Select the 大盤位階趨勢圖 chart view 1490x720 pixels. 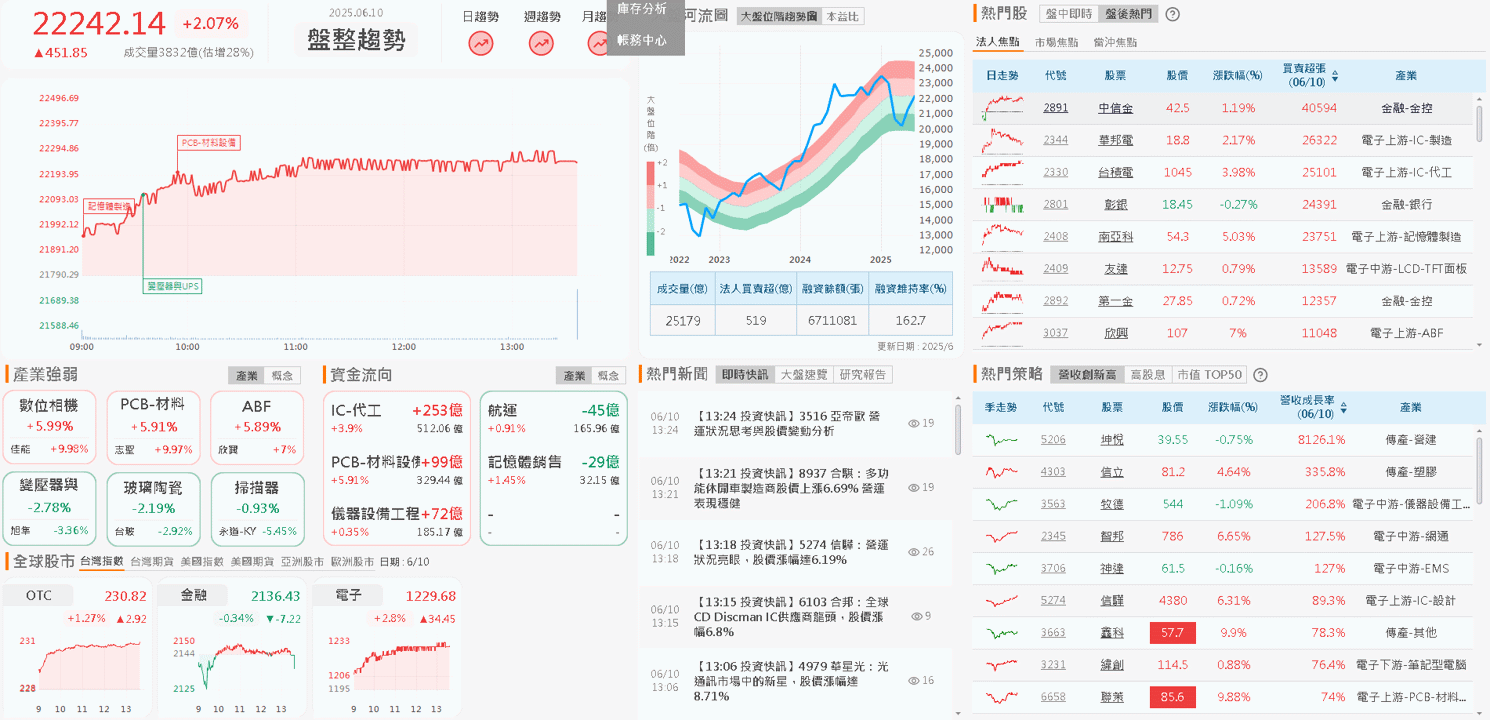[778, 16]
